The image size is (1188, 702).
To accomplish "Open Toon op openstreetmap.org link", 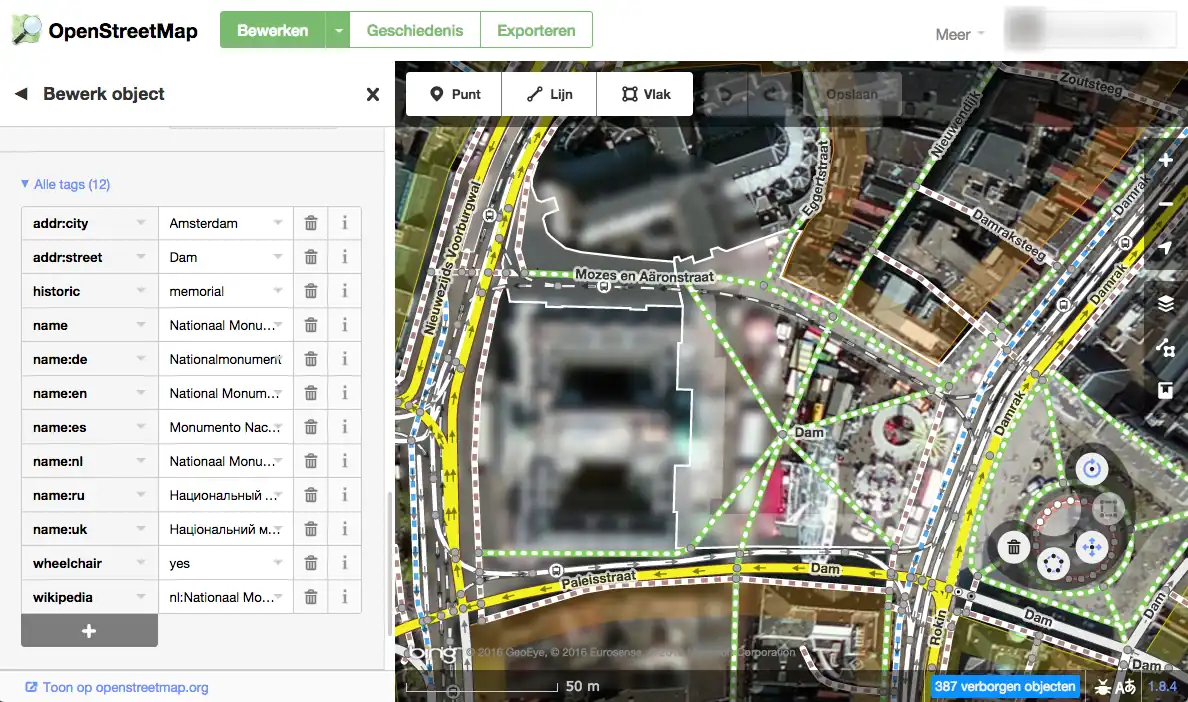I will click(x=117, y=687).
